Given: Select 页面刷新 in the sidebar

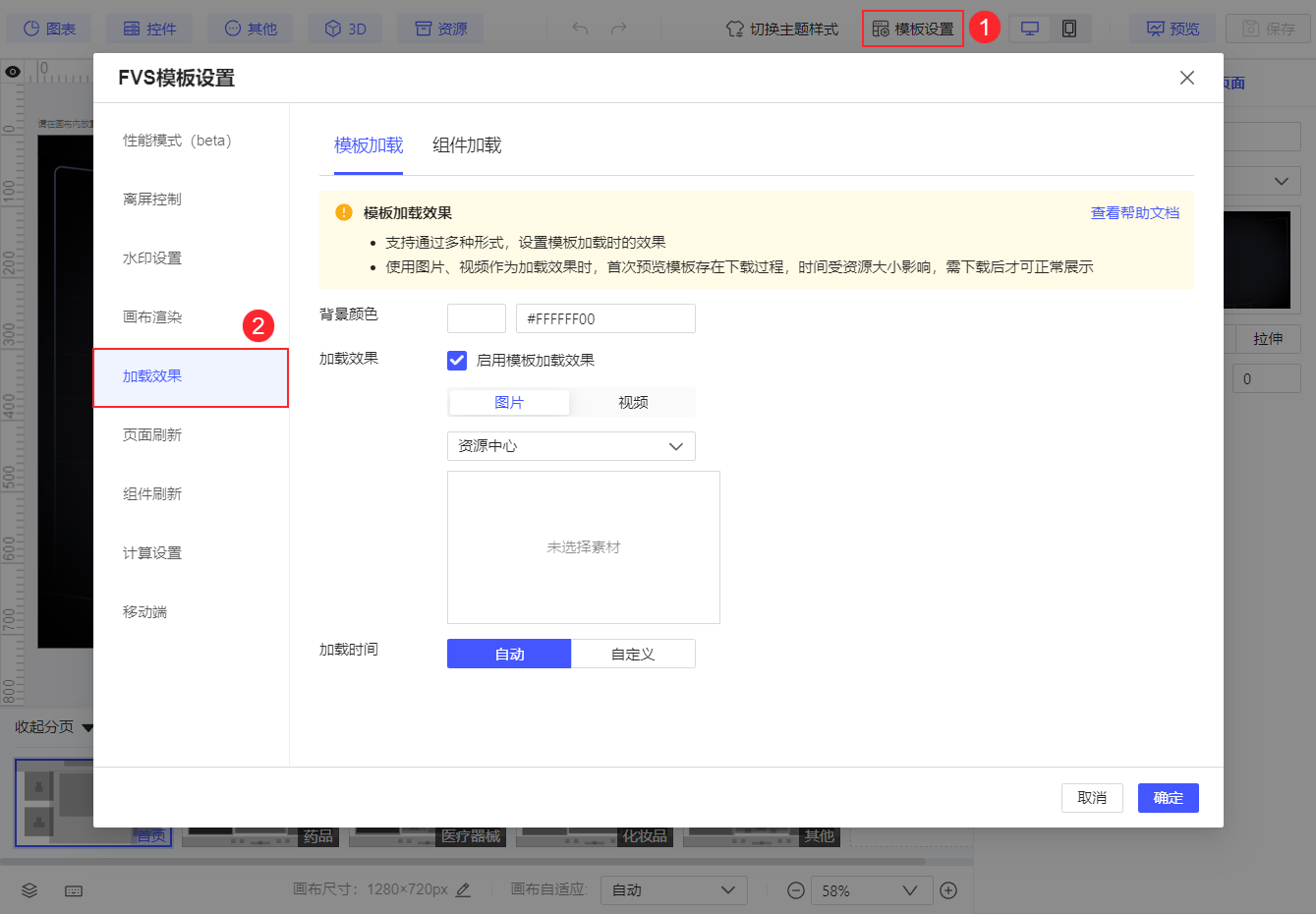Looking at the screenshot, I should click(191, 435).
